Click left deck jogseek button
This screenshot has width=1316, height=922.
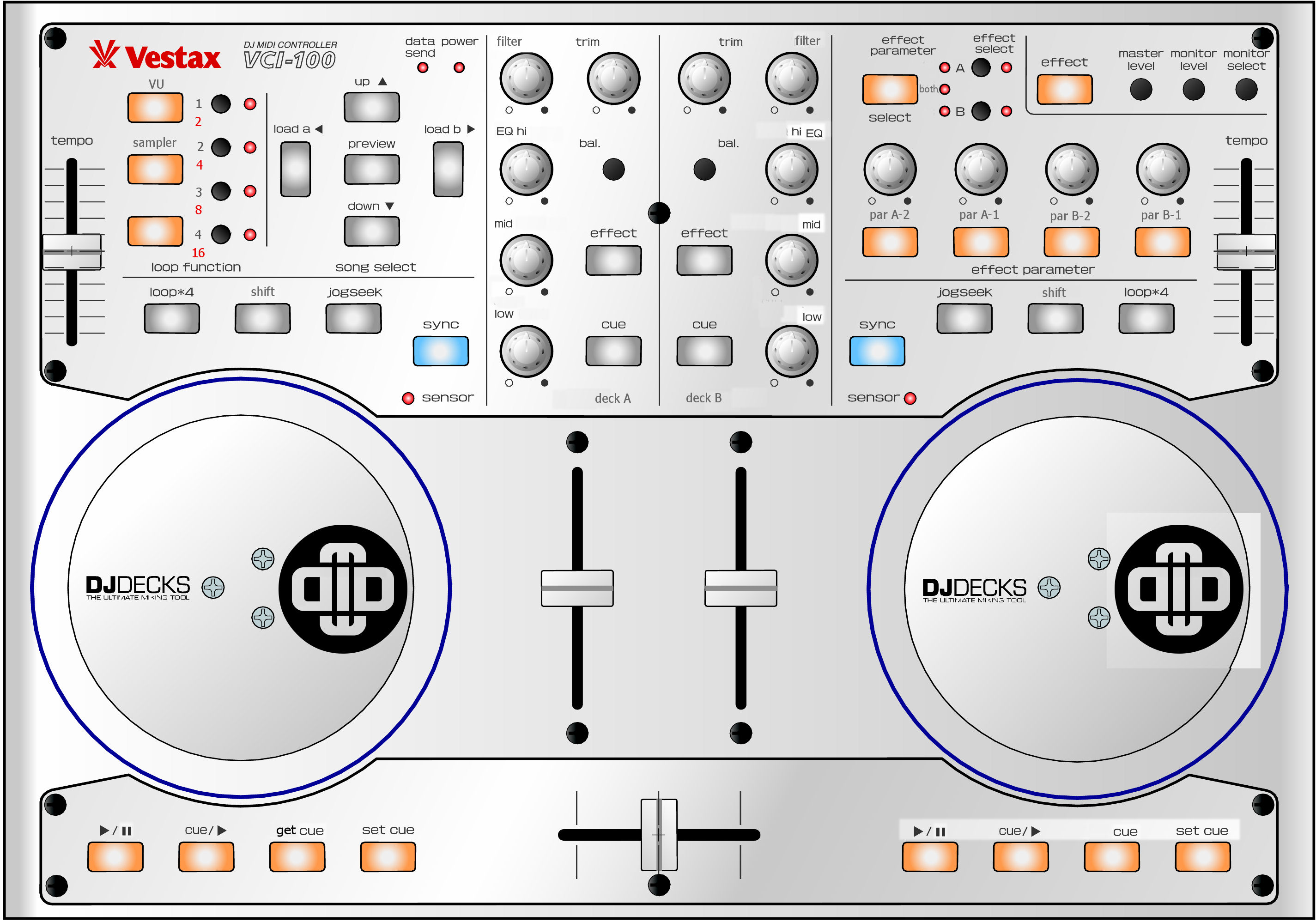353,319
